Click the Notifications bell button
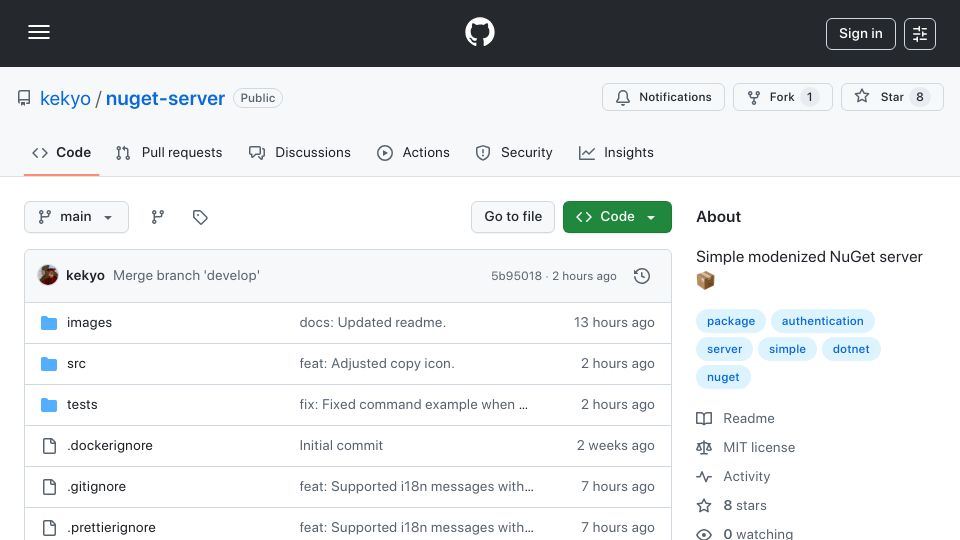Screen dimensions: 960x540 click(x=663, y=97)
